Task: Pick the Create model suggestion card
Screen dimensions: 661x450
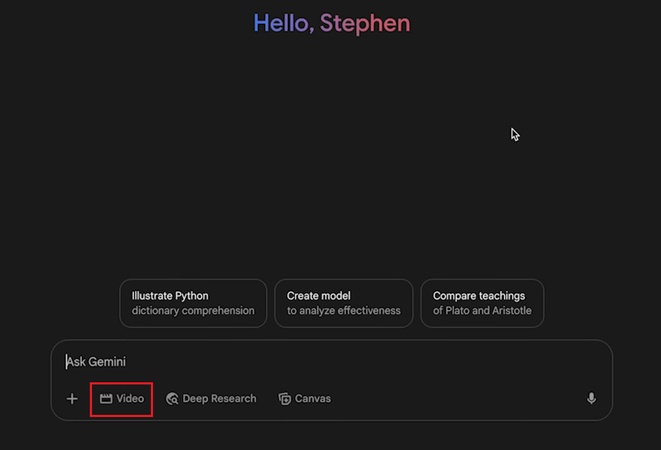Action: coord(344,303)
